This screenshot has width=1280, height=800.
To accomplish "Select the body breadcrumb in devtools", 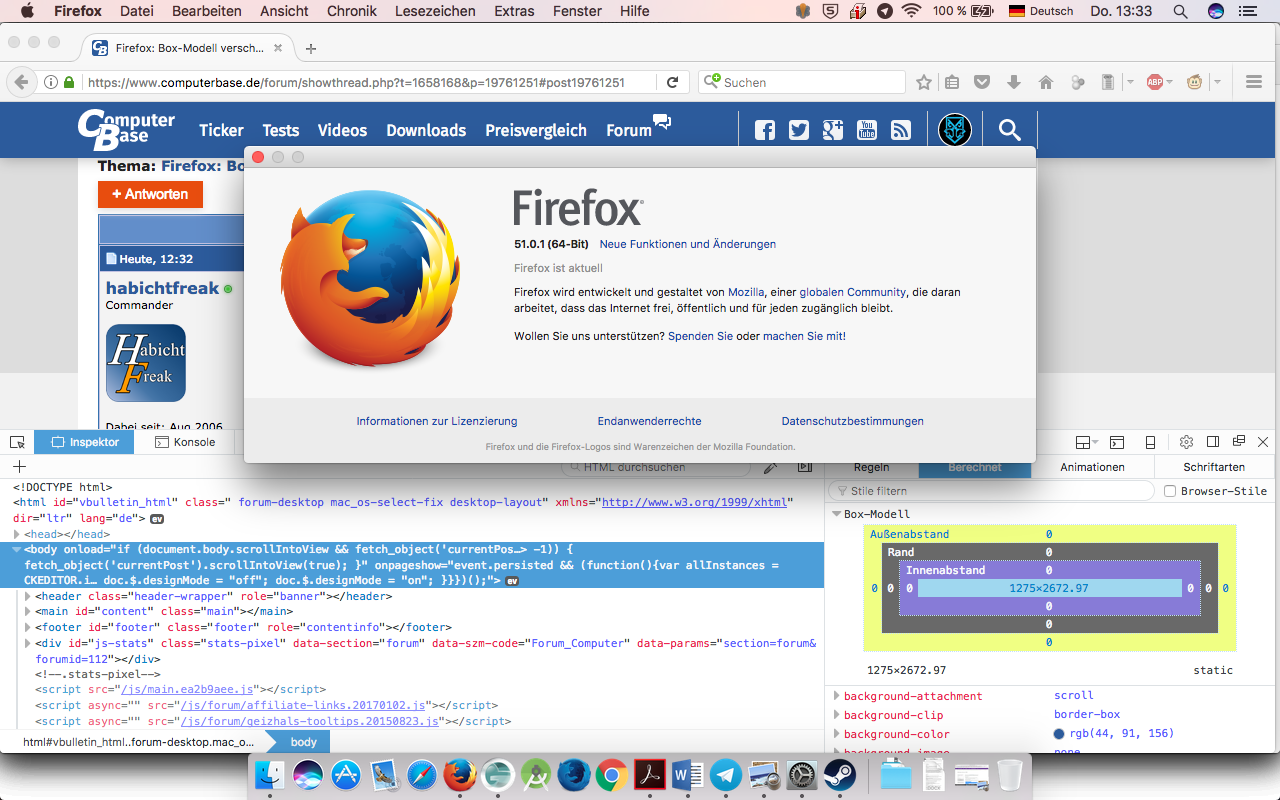I will (303, 742).
